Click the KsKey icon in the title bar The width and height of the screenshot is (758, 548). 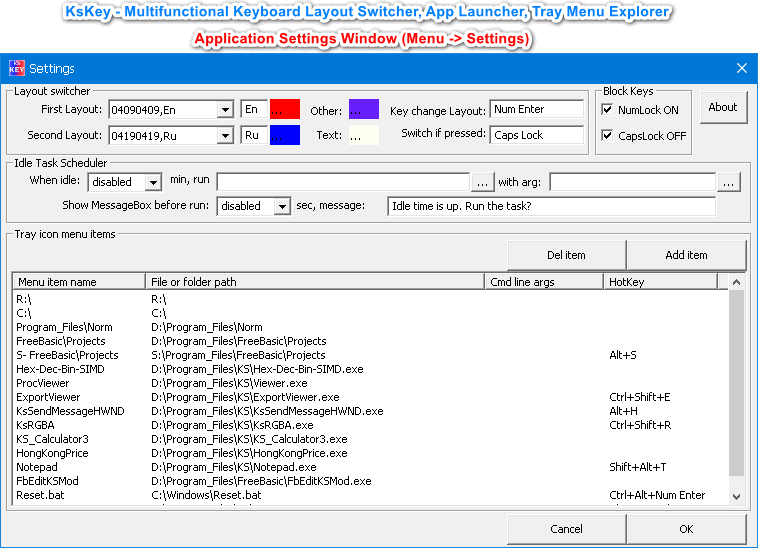click(16, 69)
